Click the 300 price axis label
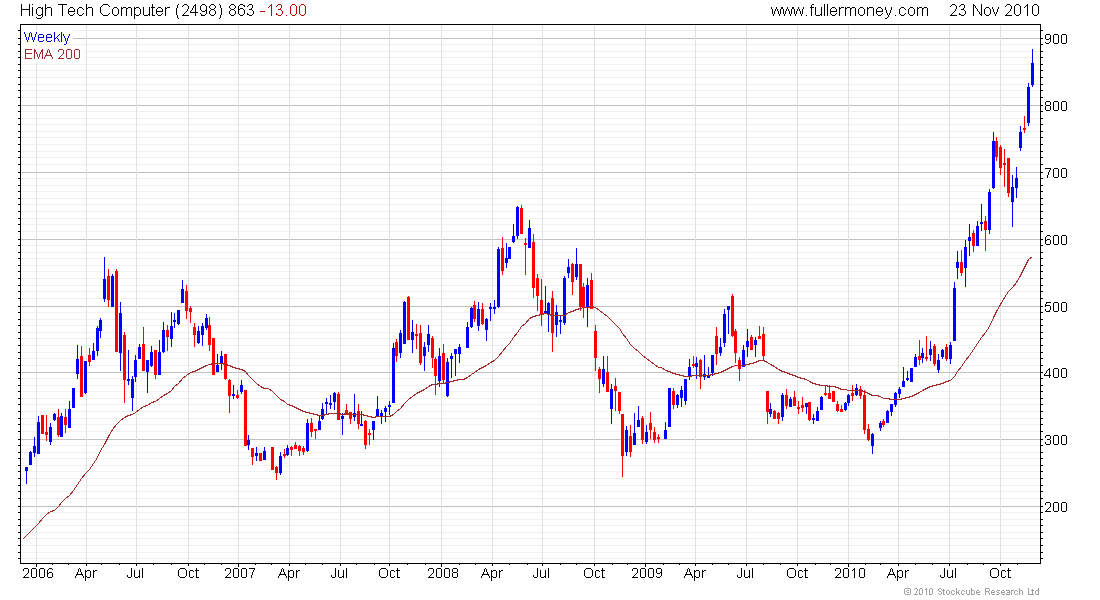Viewport: 1100px width, 600px height. (1056, 440)
